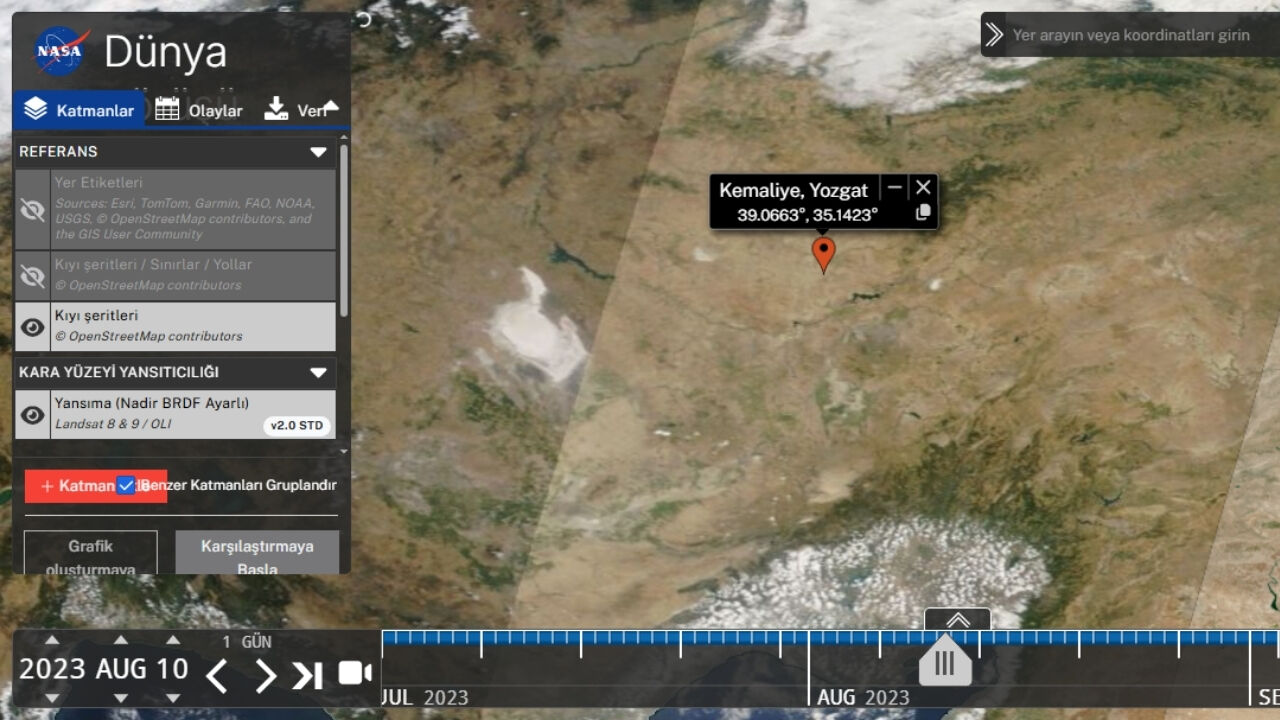Go to the previous day arrow
This screenshot has width=1280, height=720.
point(217,676)
